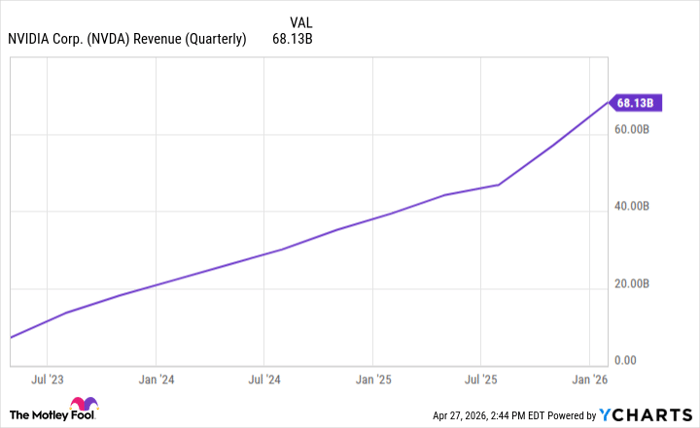Click the 68.13B purple value flag
The height and width of the screenshot is (428, 700).
635,103
